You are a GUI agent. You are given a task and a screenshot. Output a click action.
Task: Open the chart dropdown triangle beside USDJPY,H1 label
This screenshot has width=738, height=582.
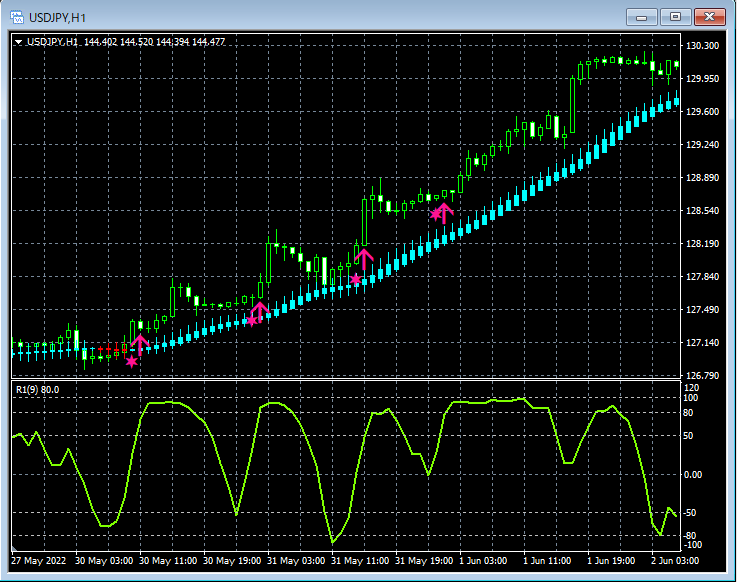[18, 42]
